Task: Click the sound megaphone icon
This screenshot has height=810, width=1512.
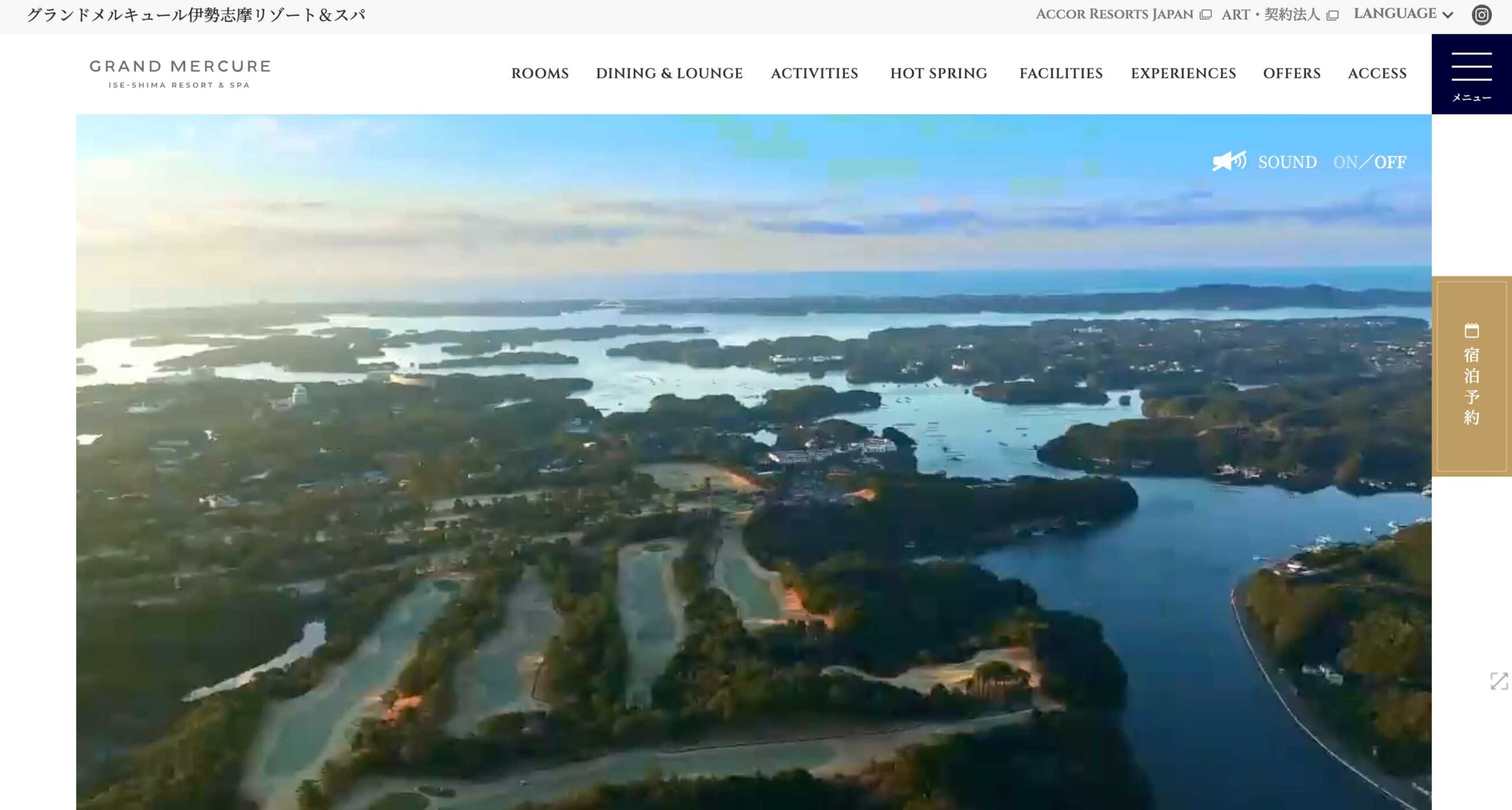Action: (1229, 161)
